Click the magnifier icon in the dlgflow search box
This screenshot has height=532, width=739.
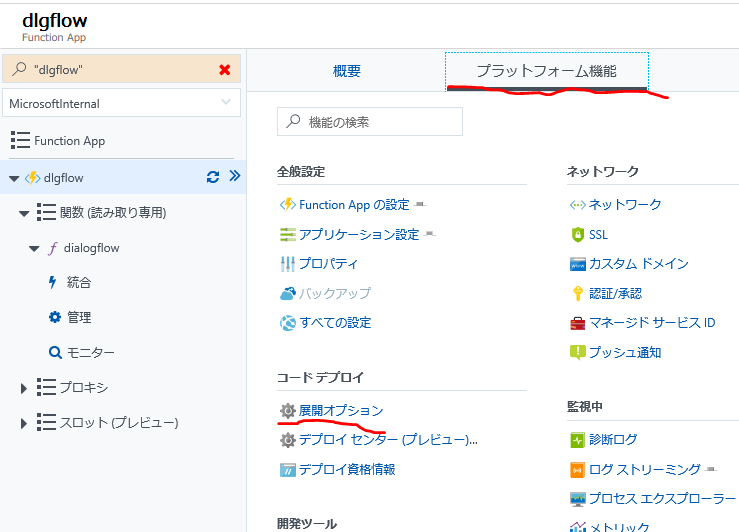pyautogui.click(x=19, y=69)
